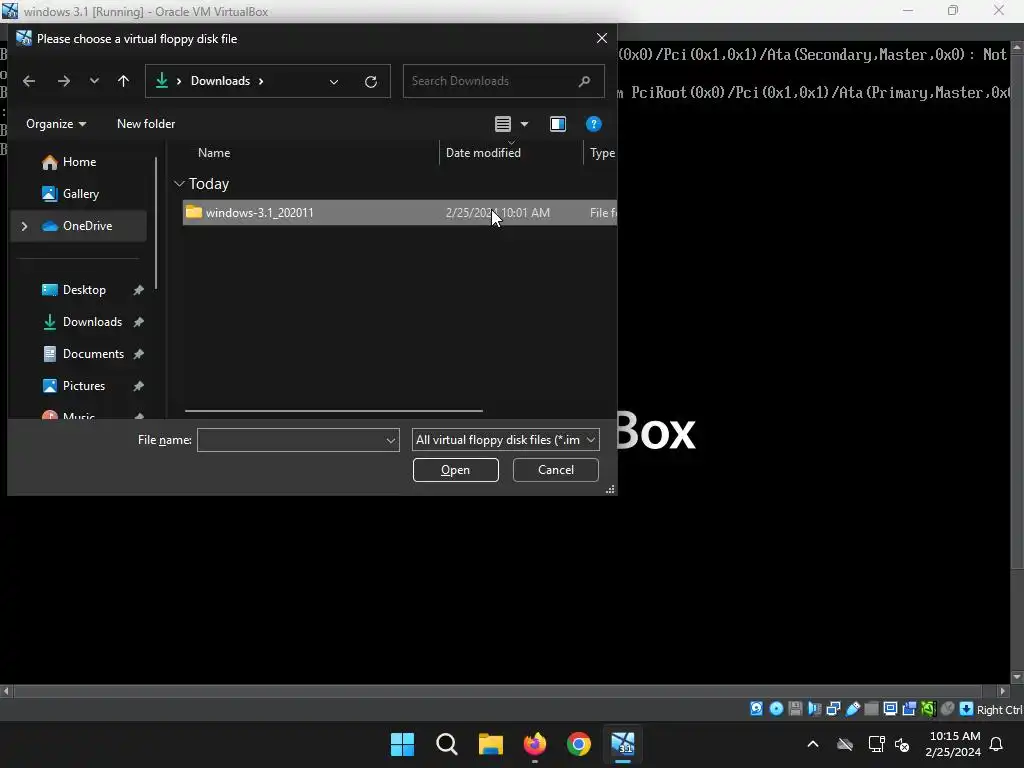Sort by the Type column header
This screenshot has height=768, width=1024.
(x=601, y=153)
